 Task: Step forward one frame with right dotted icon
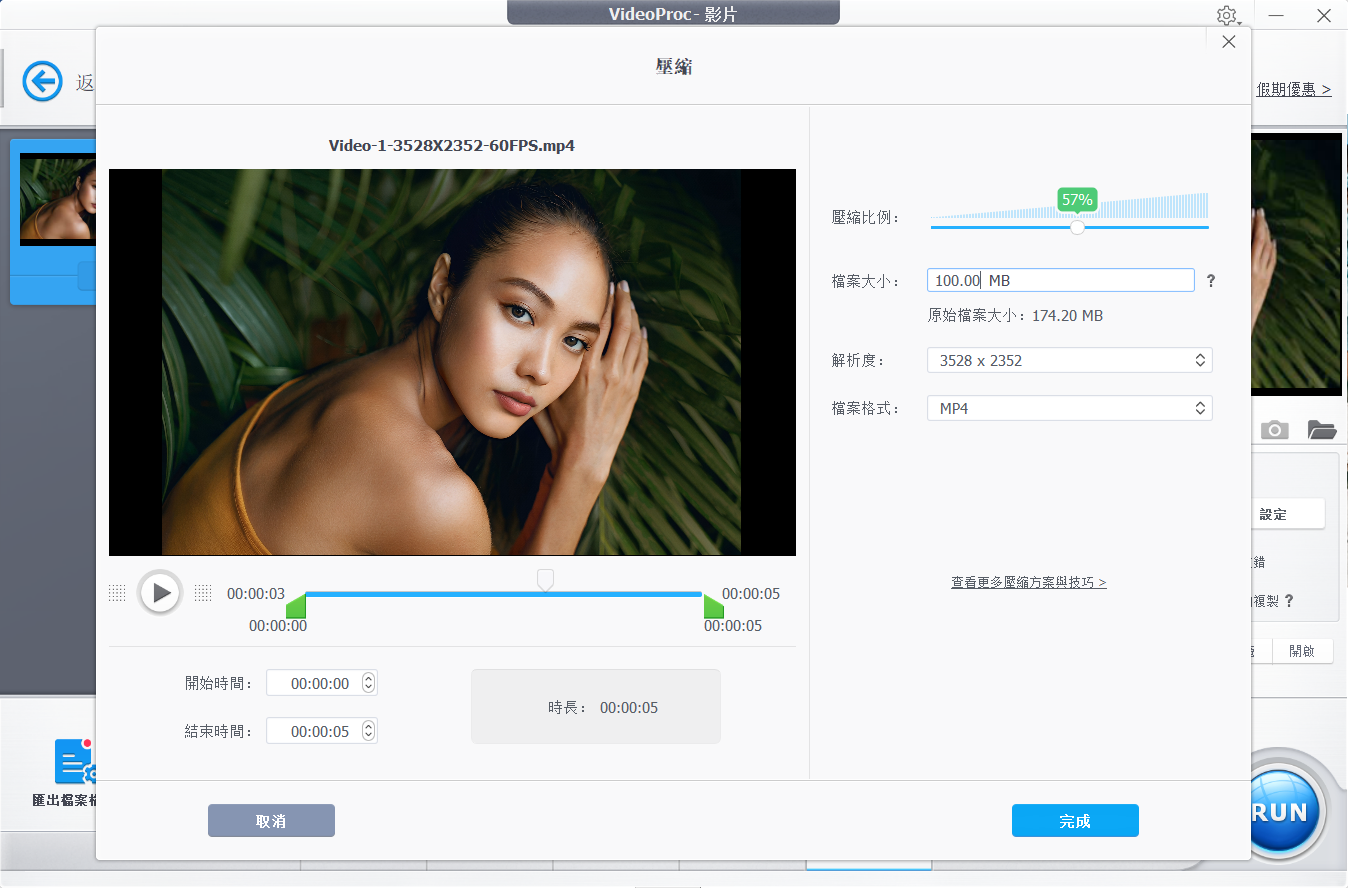(x=203, y=593)
